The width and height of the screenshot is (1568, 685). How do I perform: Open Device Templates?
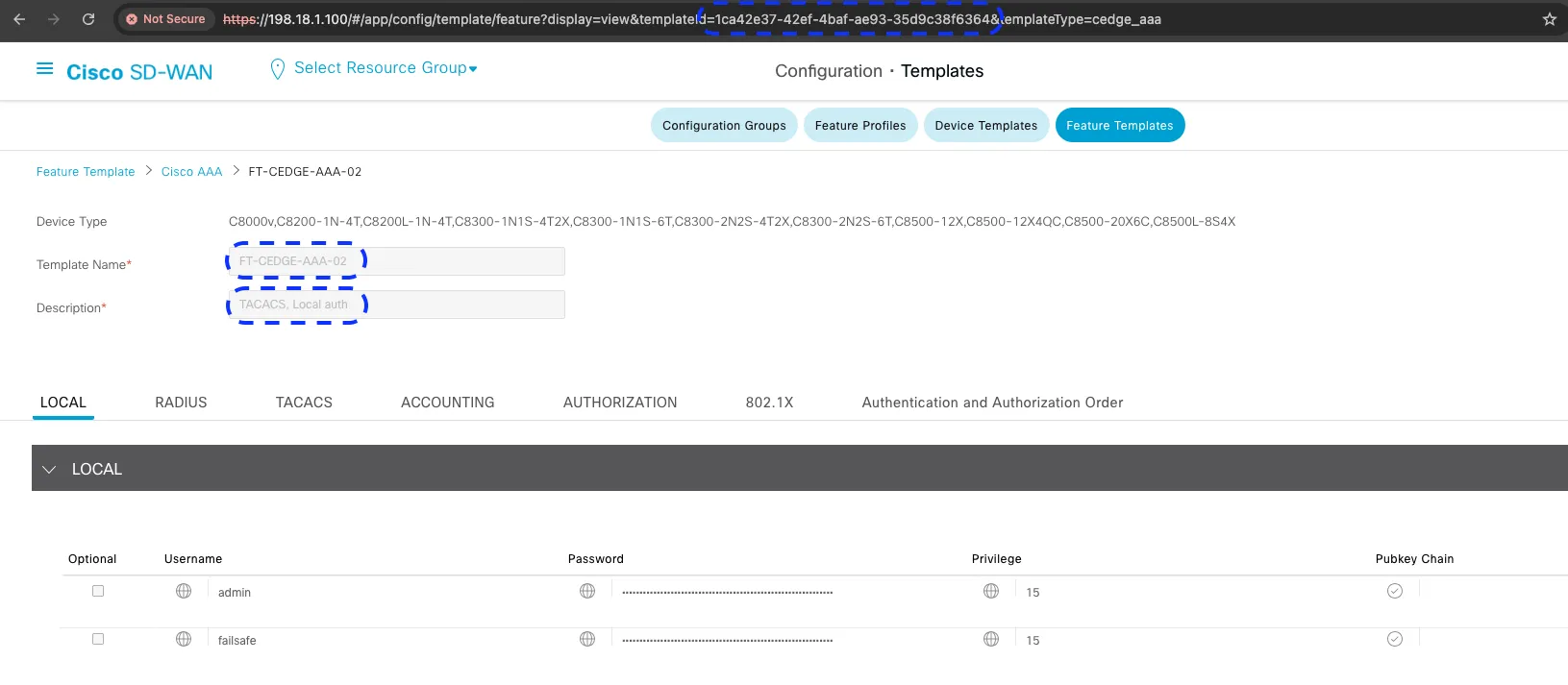[986, 125]
